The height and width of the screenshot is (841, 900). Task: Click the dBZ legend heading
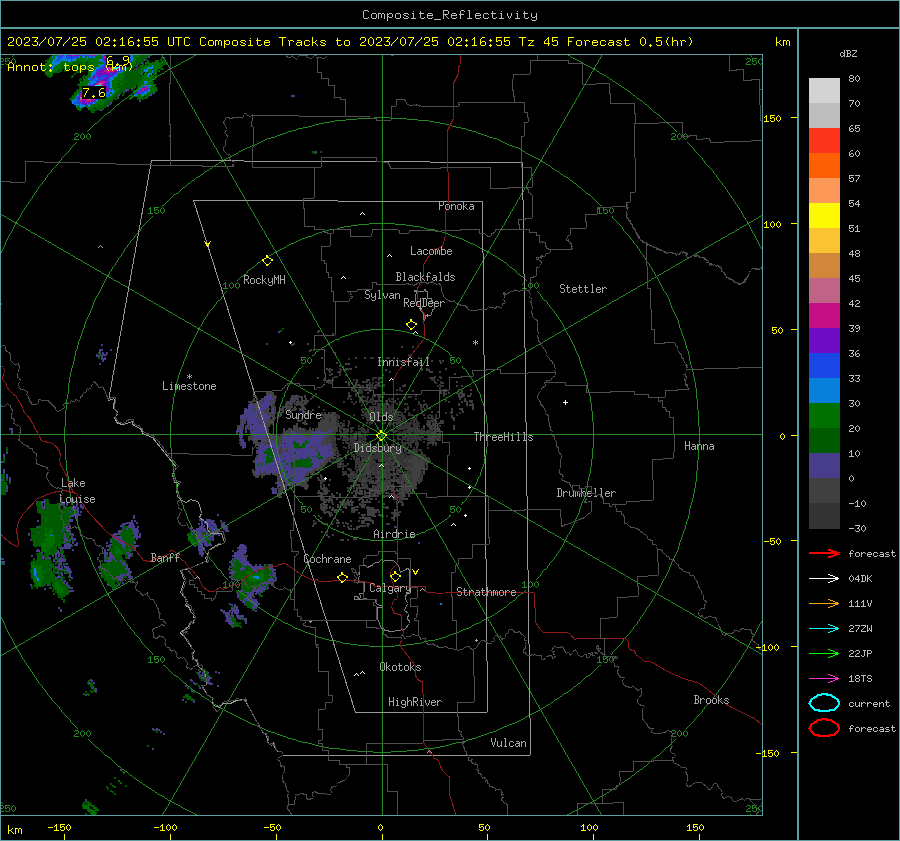coord(848,54)
